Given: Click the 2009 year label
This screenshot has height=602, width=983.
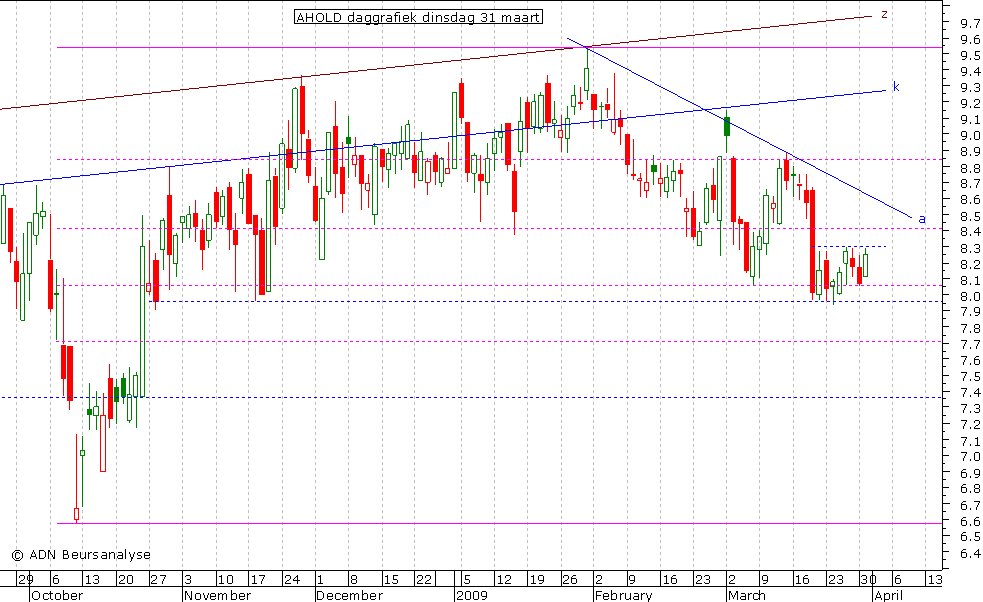Looking at the screenshot, I should [472, 595].
